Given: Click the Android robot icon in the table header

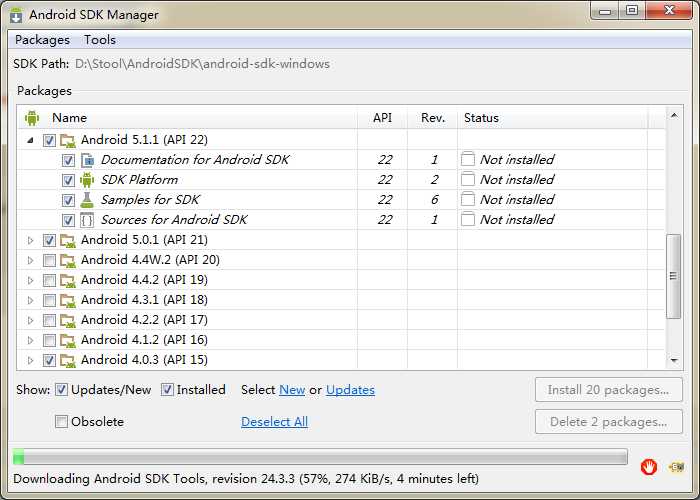Looking at the screenshot, I should (32, 118).
